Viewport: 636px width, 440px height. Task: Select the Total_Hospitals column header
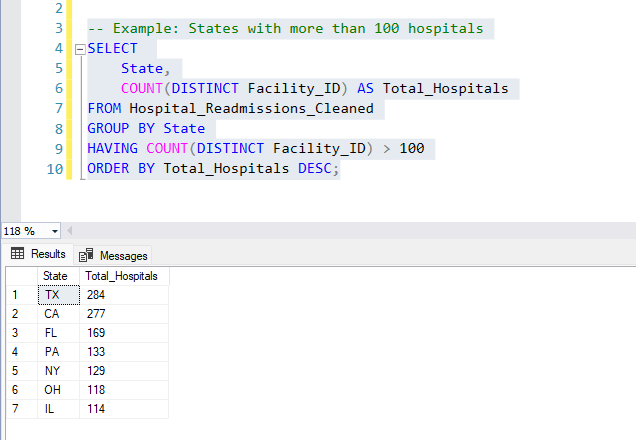point(124,276)
